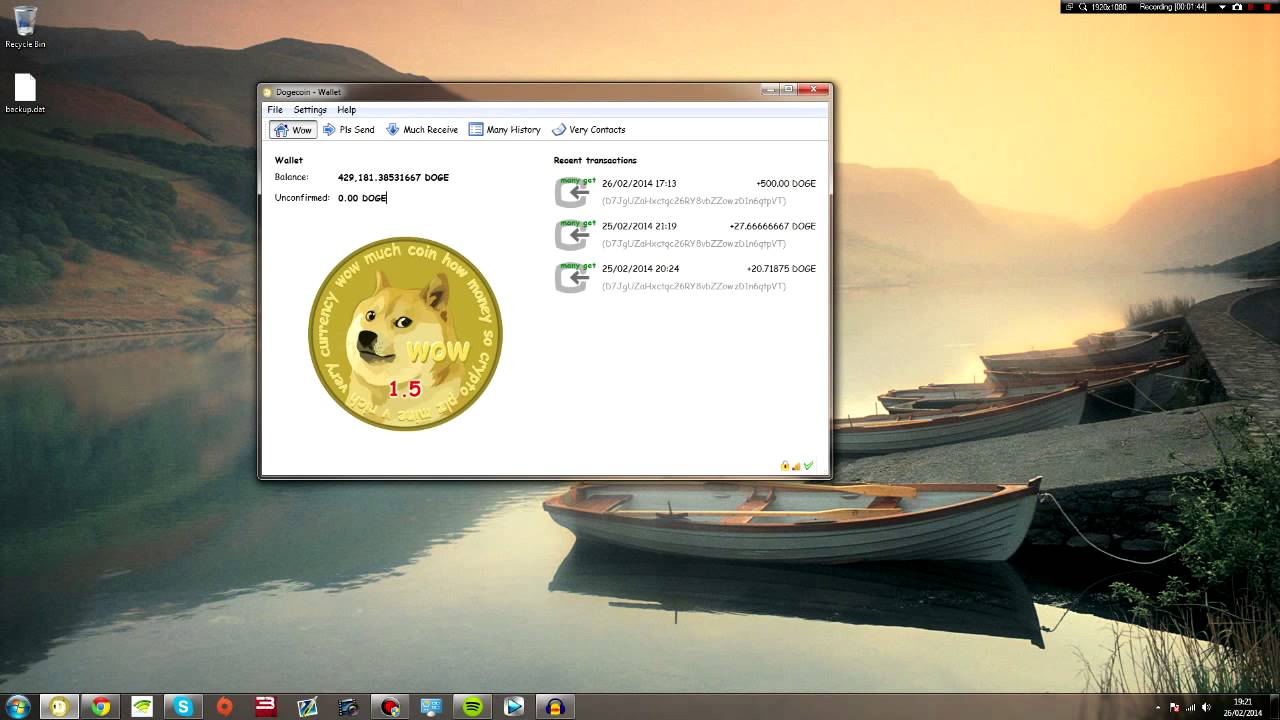Image resolution: width=1280 pixels, height=720 pixels.
Task: Open the recording bar dropdown arrow
Action: [1222, 7]
